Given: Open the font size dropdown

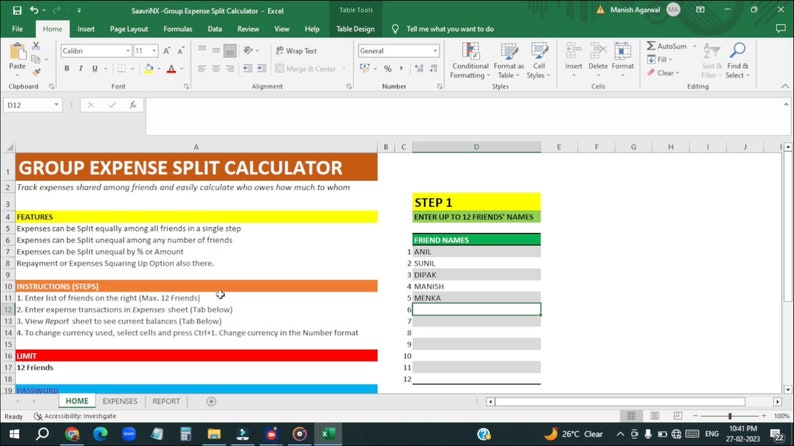Looking at the screenshot, I should pos(154,51).
